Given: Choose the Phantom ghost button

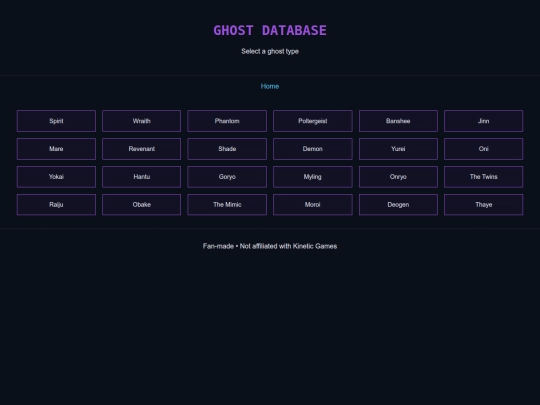Looking at the screenshot, I should pos(227,121).
